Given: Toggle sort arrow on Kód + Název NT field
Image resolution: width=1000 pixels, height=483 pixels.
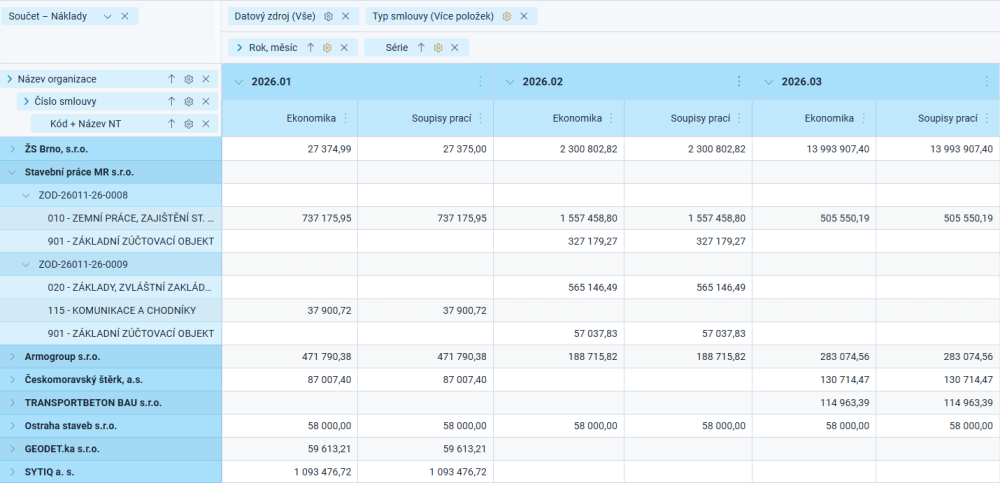Looking at the screenshot, I should coord(172,124).
